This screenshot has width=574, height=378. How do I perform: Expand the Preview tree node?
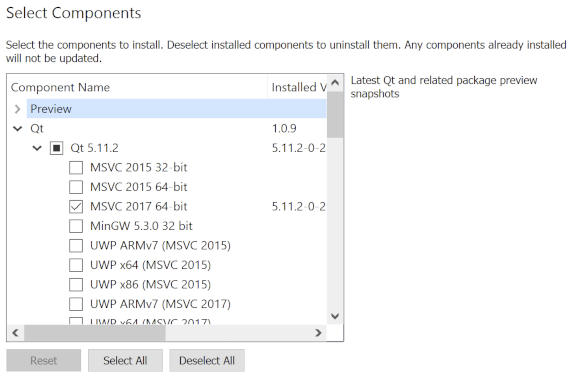[17, 109]
